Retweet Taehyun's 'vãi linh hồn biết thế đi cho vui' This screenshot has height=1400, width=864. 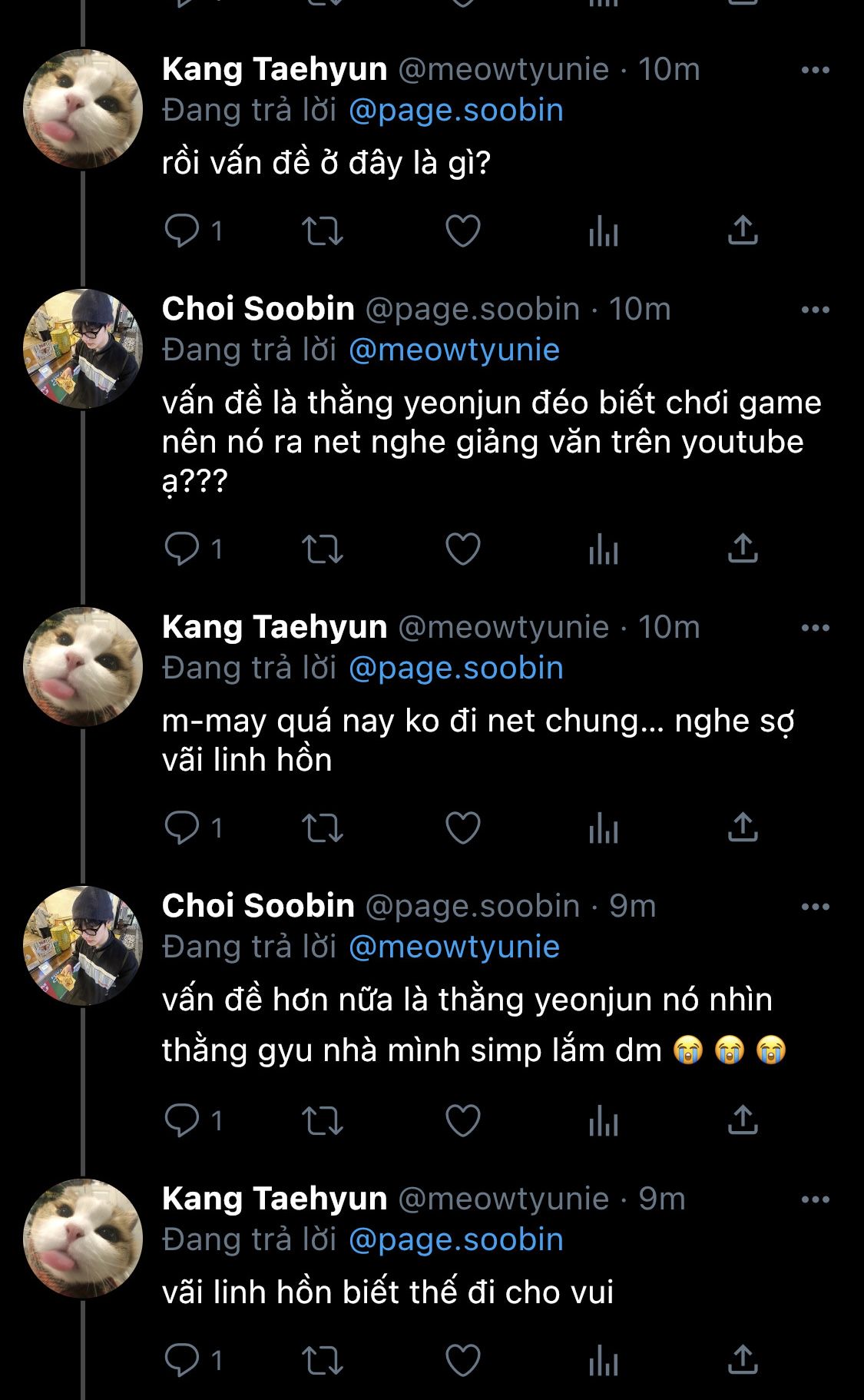pos(322,1359)
